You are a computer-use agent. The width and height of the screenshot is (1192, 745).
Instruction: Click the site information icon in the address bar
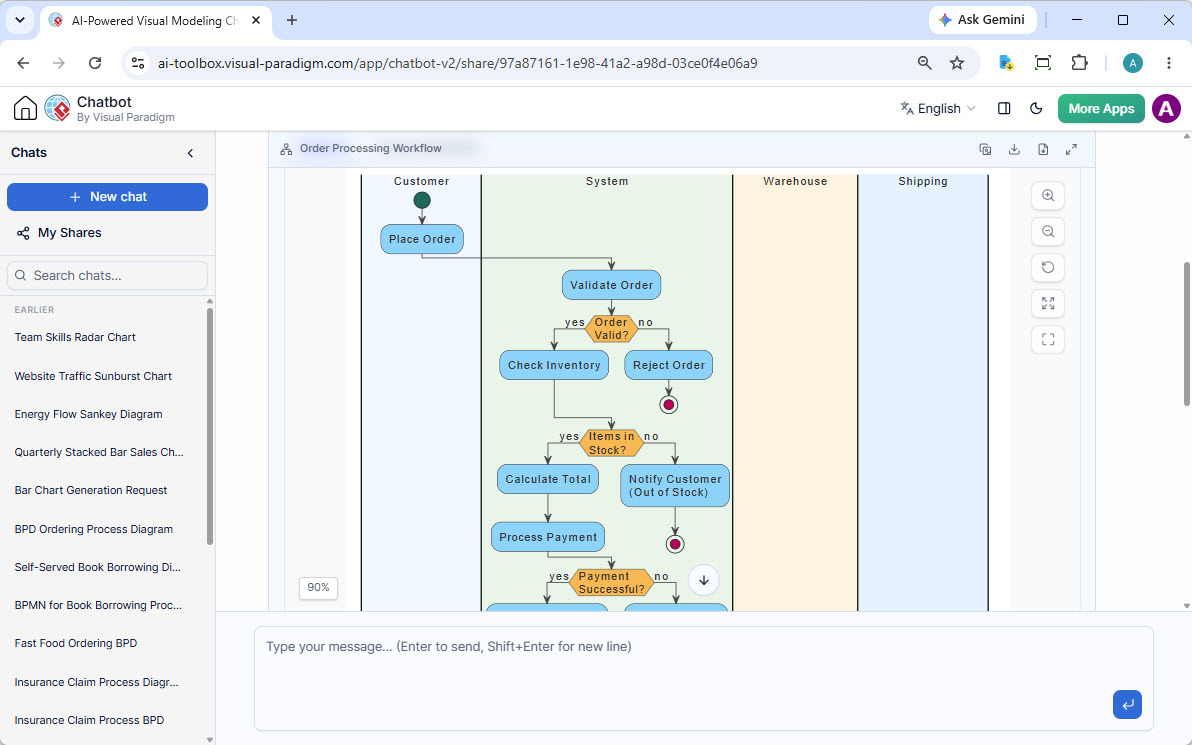pyautogui.click(x=138, y=63)
